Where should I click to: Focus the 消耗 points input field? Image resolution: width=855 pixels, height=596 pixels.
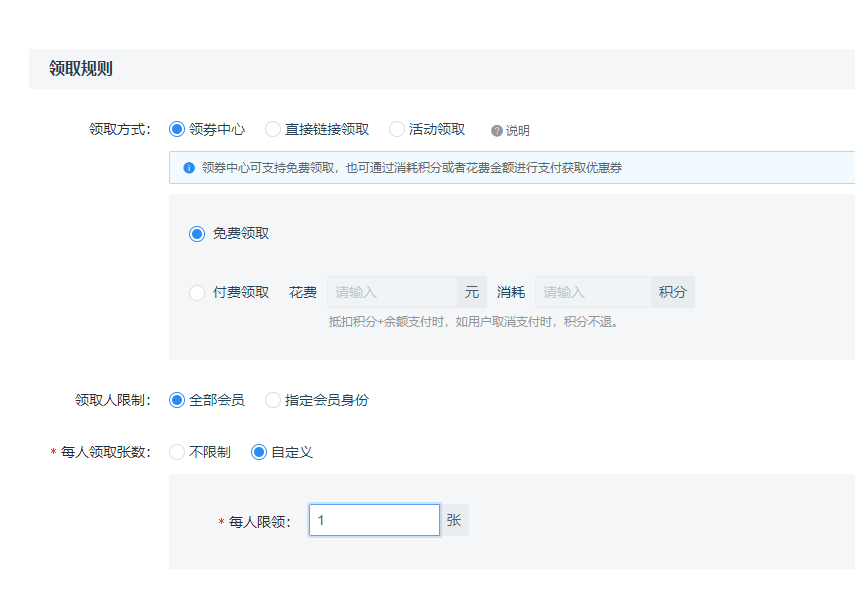[593, 292]
